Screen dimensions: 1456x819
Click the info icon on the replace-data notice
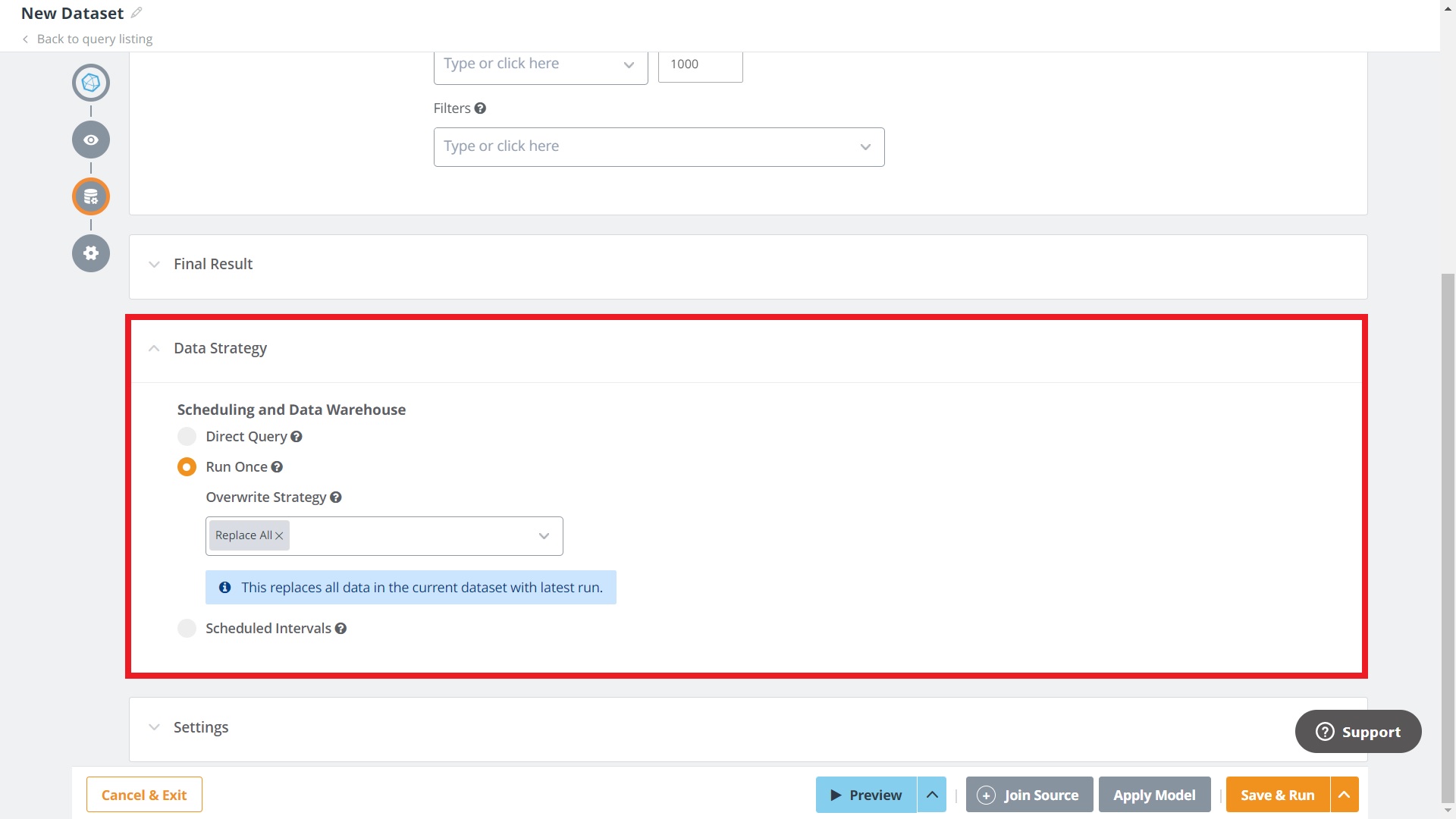[x=224, y=587]
